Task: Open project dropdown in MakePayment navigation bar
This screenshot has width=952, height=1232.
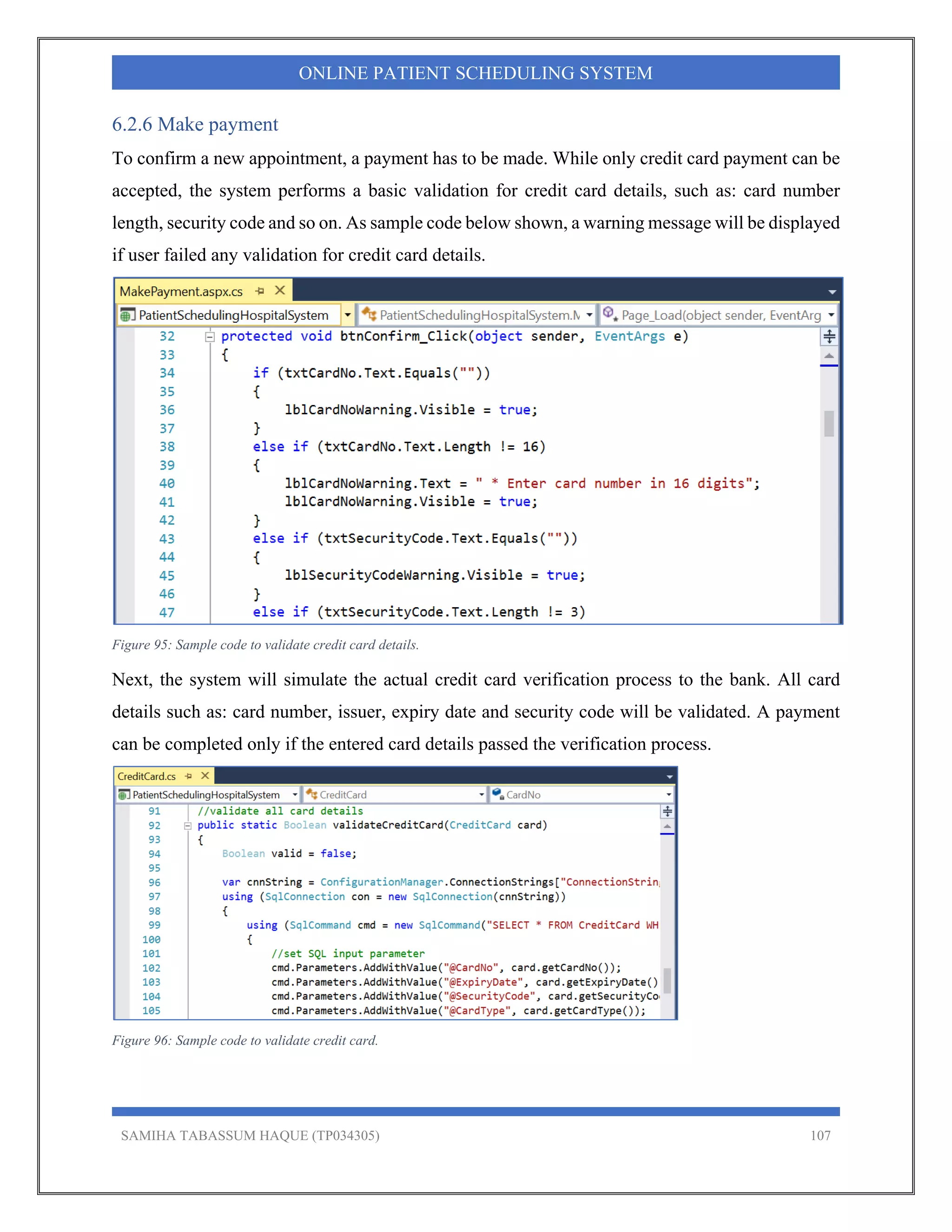Action: 348,315
